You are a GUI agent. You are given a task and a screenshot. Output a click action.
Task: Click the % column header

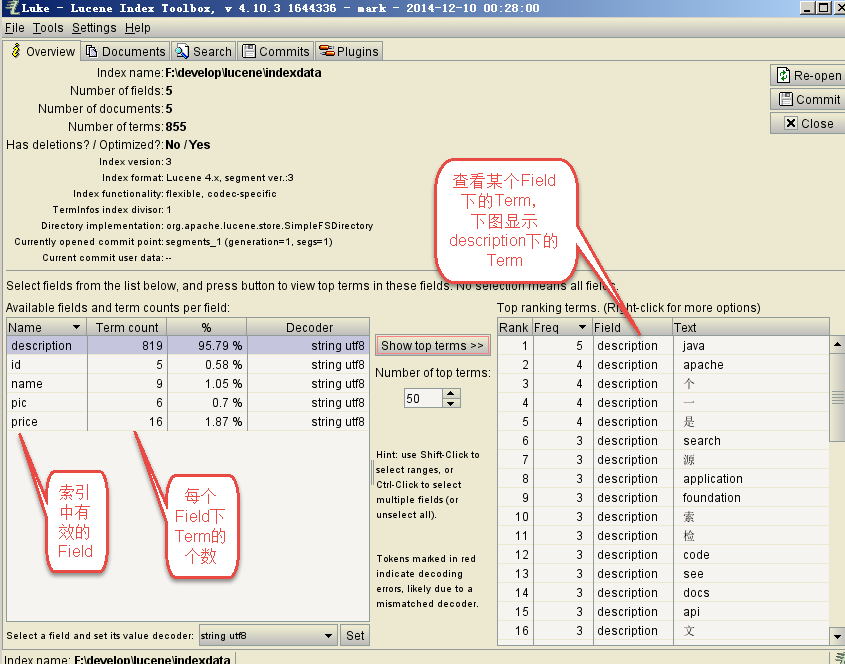[206, 327]
